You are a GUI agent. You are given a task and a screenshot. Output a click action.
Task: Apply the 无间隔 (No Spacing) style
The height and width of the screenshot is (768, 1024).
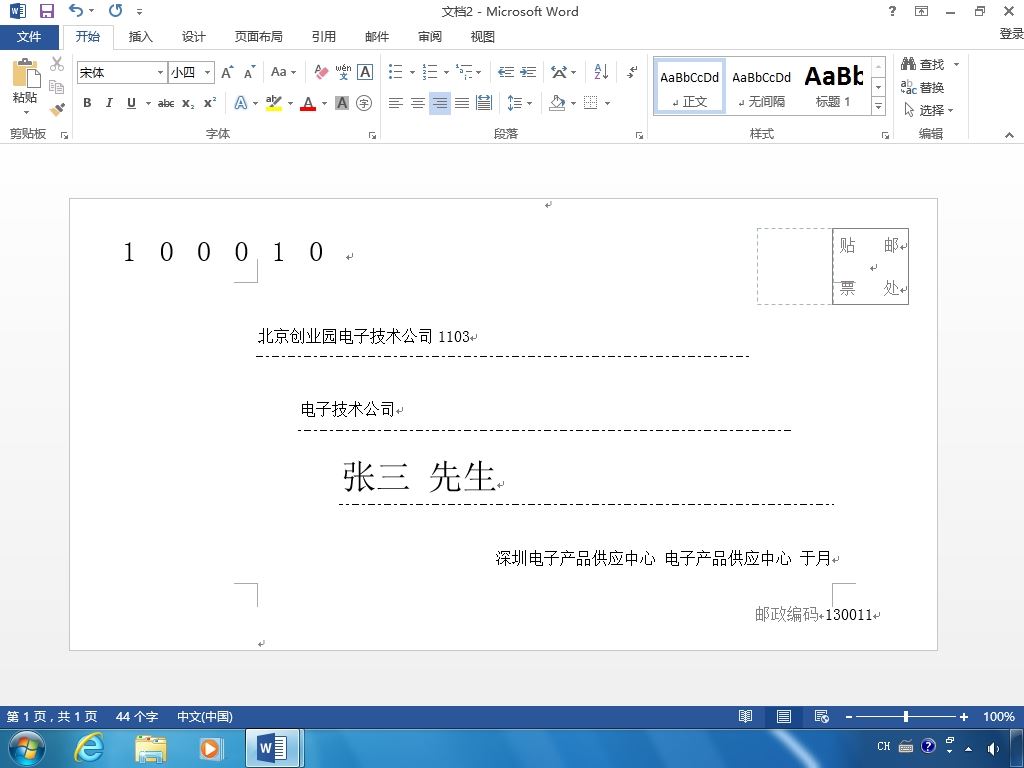(761, 87)
